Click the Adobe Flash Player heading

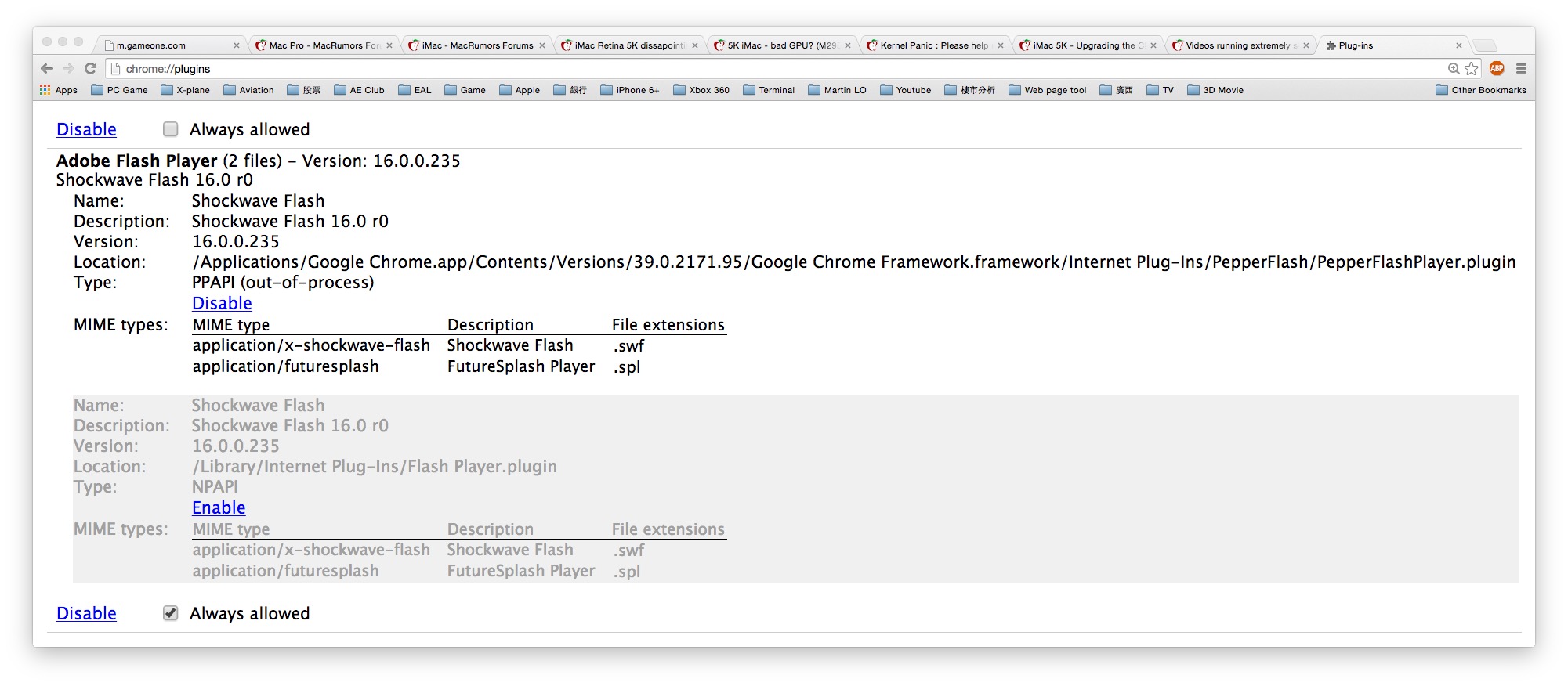point(137,161)
